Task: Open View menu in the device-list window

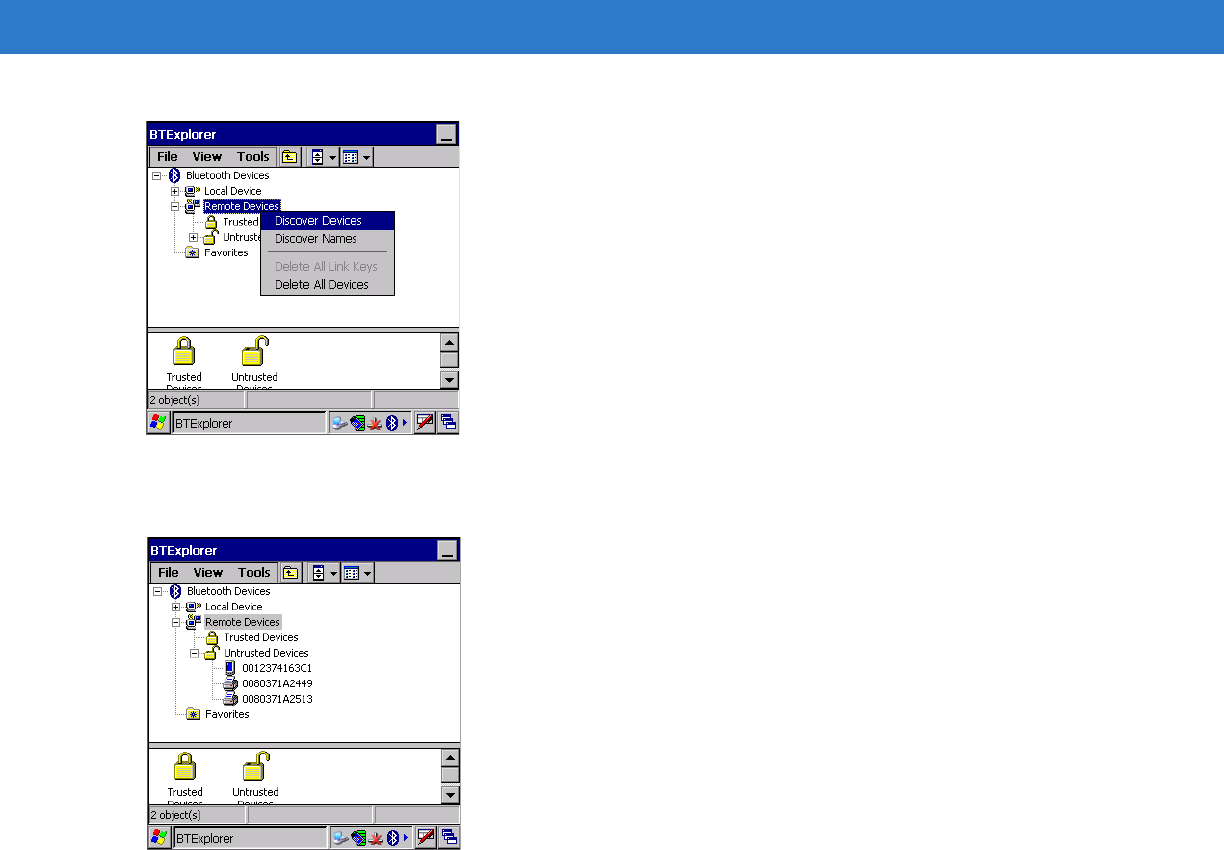Action: [x=208, y=573]
